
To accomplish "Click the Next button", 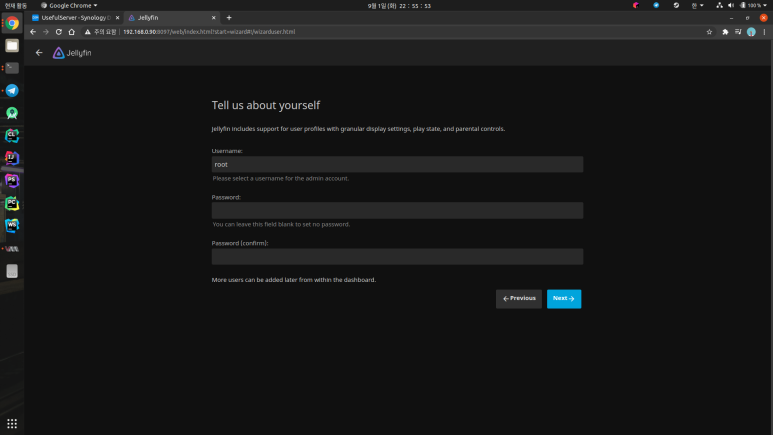I will 563,298.
